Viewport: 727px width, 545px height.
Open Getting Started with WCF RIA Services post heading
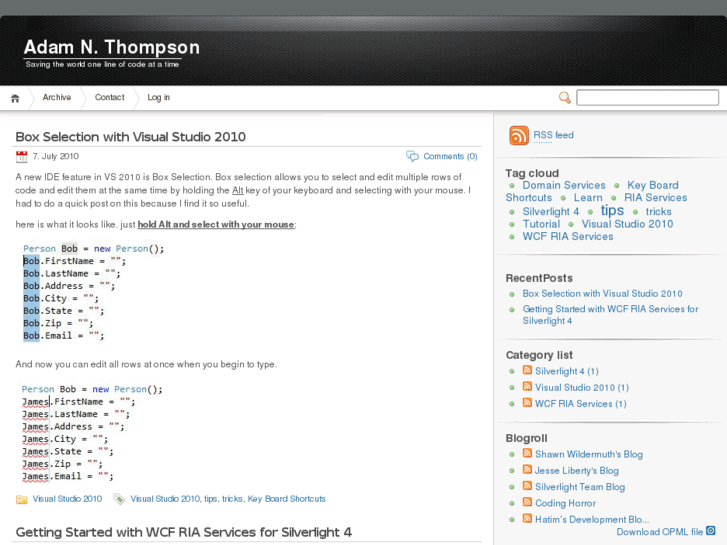(x=184, y=532)
